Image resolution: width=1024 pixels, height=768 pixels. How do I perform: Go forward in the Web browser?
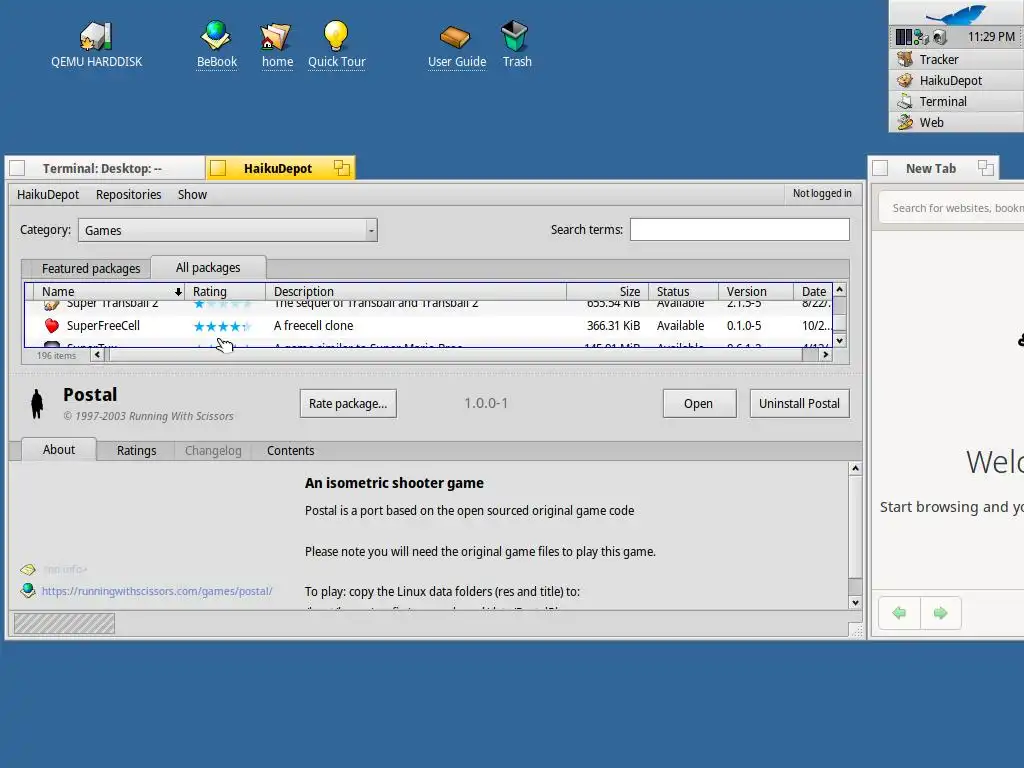tap(940, 613)
